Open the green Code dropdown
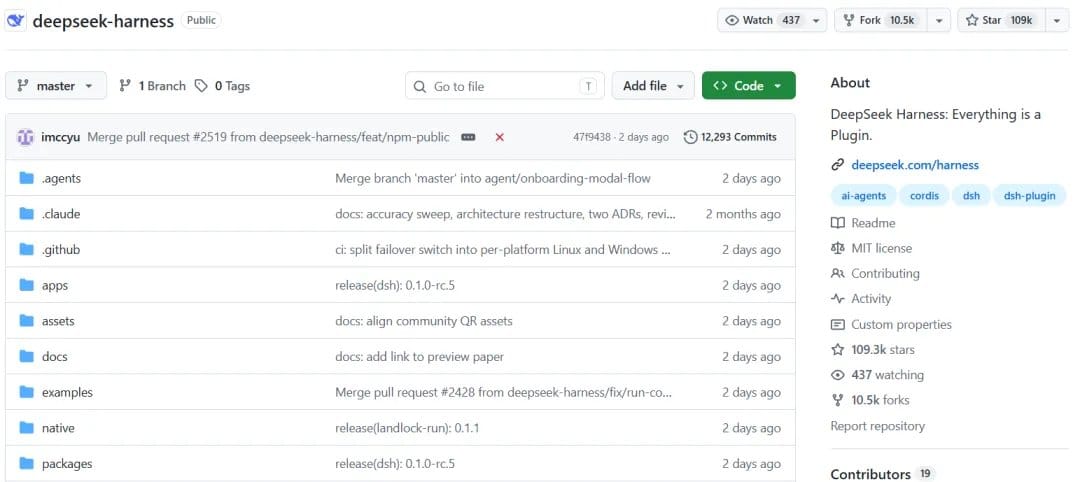The image size is (1080, 482). coord(749,86)
